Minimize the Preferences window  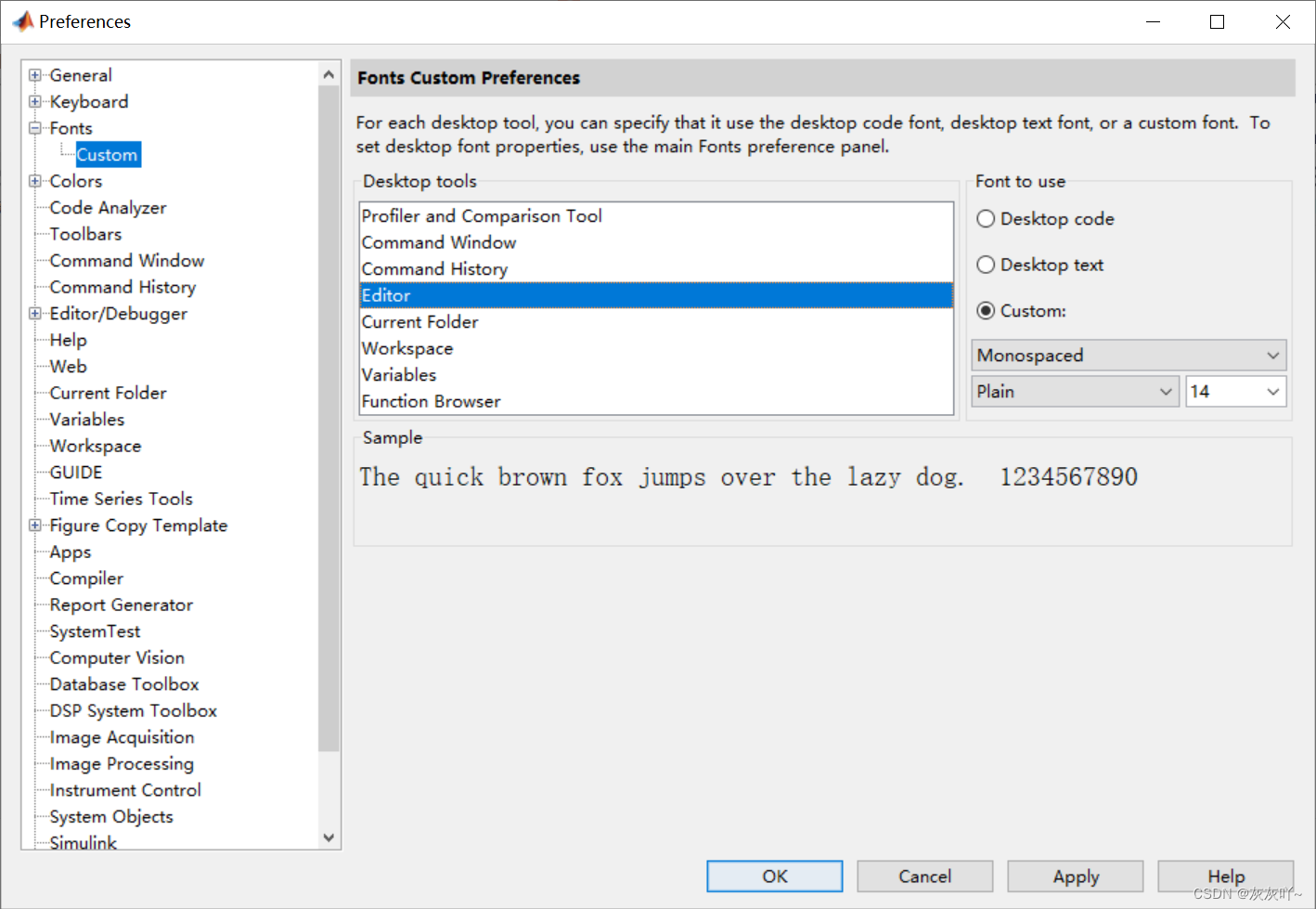pyautogui.click(x=1154, y=21)
